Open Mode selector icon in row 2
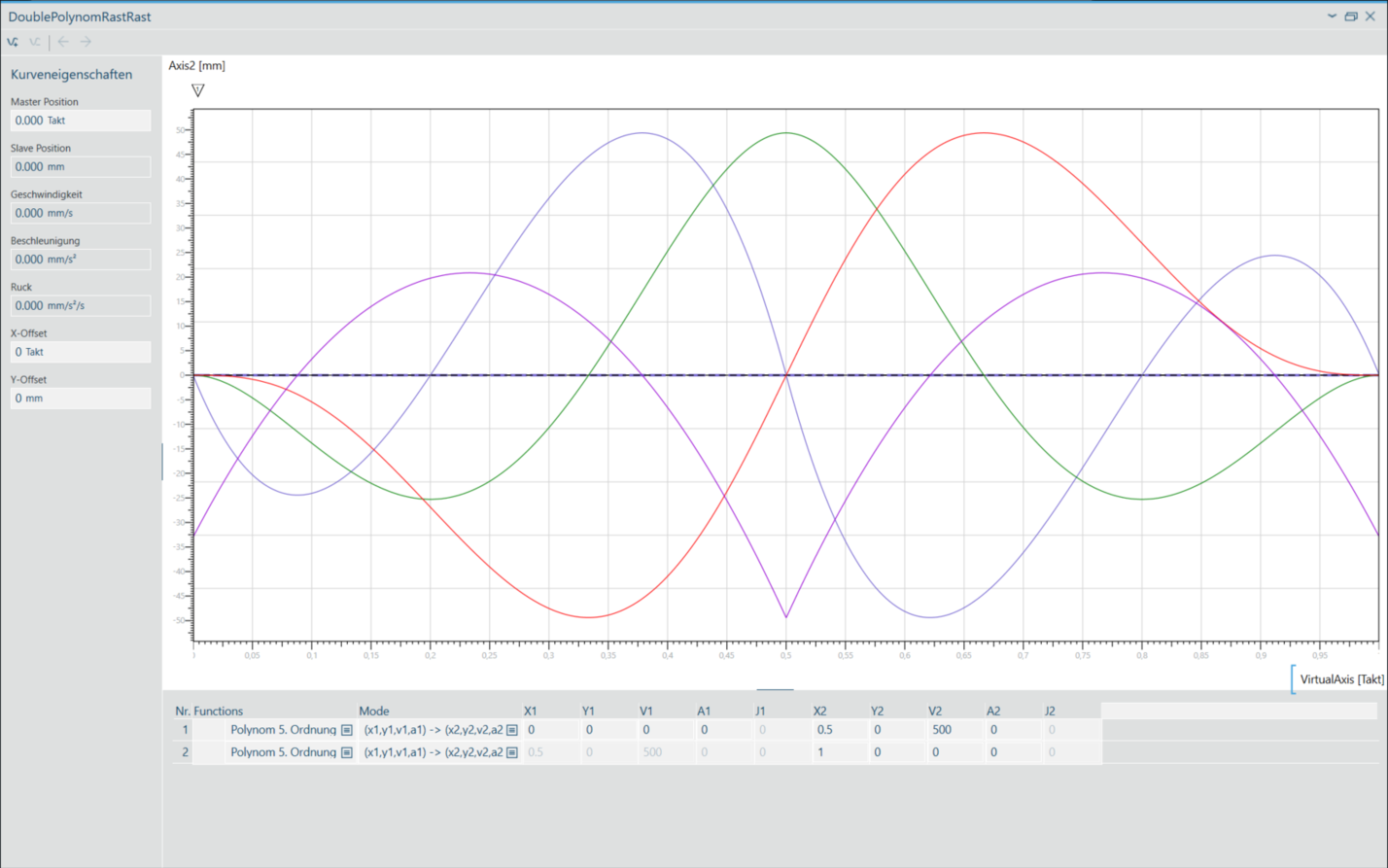This screenshot has height=868, width=1388. point(512,752)
